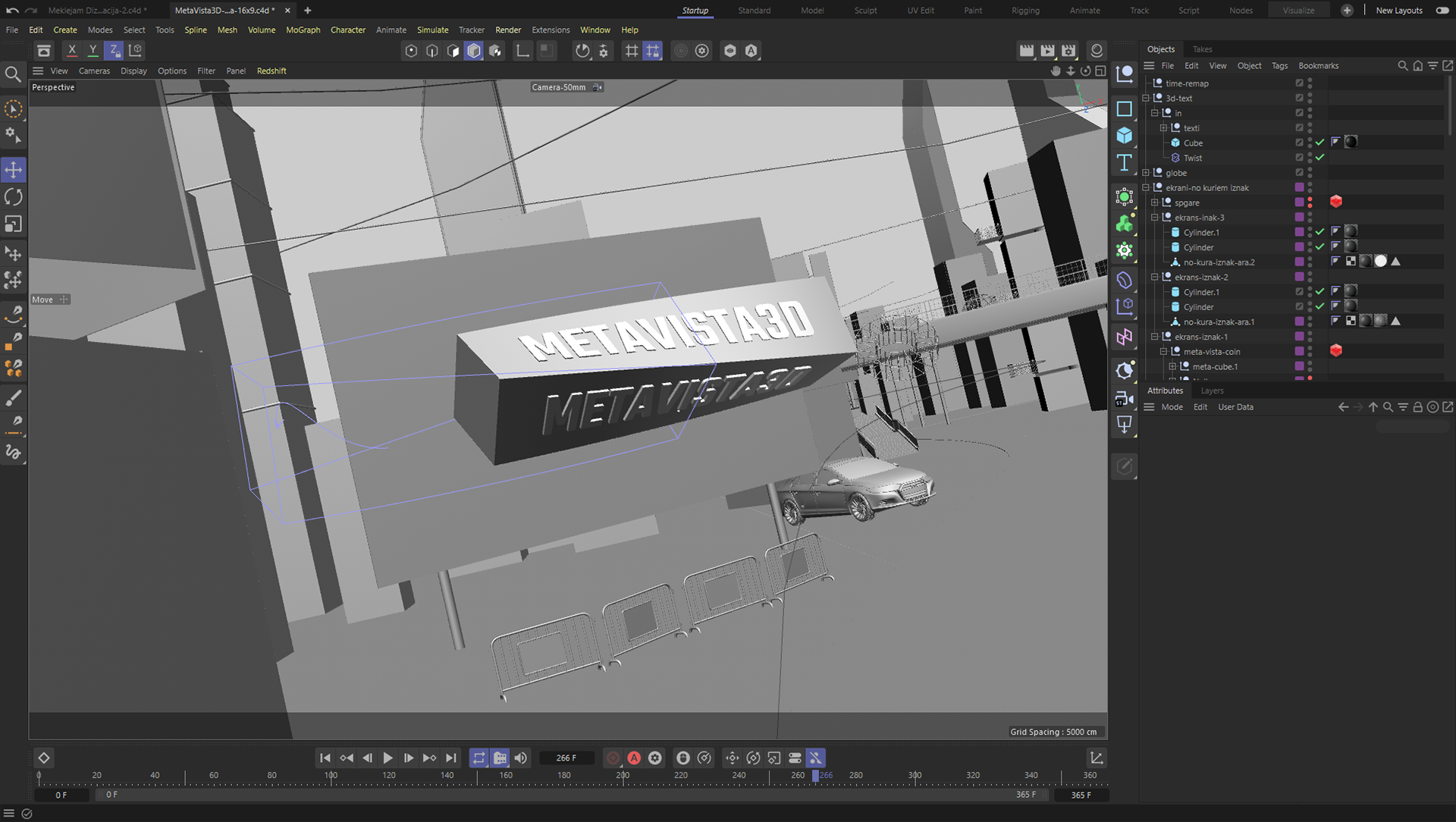Viewport: 1456px width, 822px height.
Task: Select the Rotate tool in left toolbar
Action: (14, 197)
